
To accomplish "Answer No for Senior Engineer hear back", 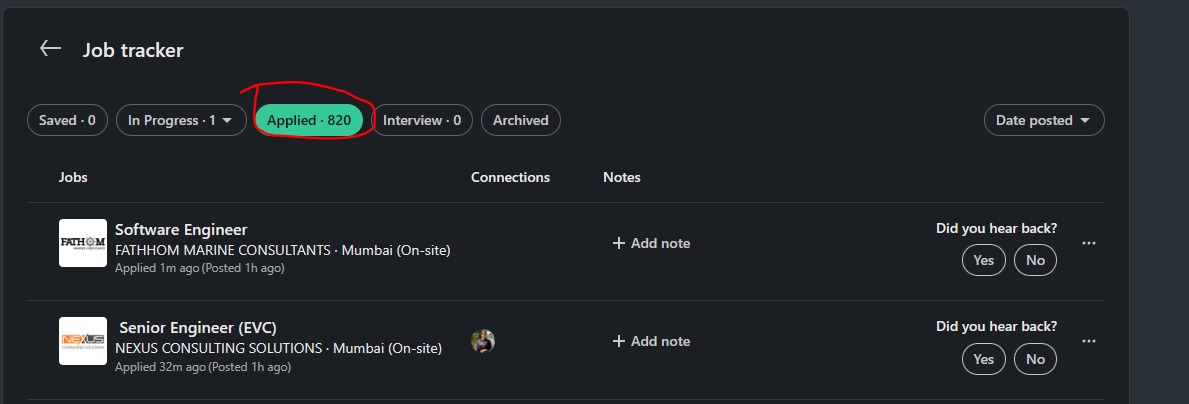I will point(1035,359).
